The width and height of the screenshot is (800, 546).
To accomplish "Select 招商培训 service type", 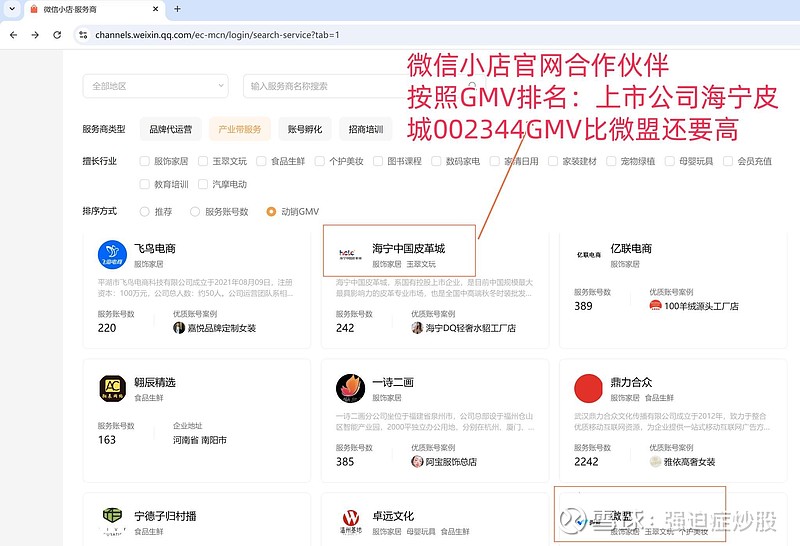I will [x=365, y=129].
